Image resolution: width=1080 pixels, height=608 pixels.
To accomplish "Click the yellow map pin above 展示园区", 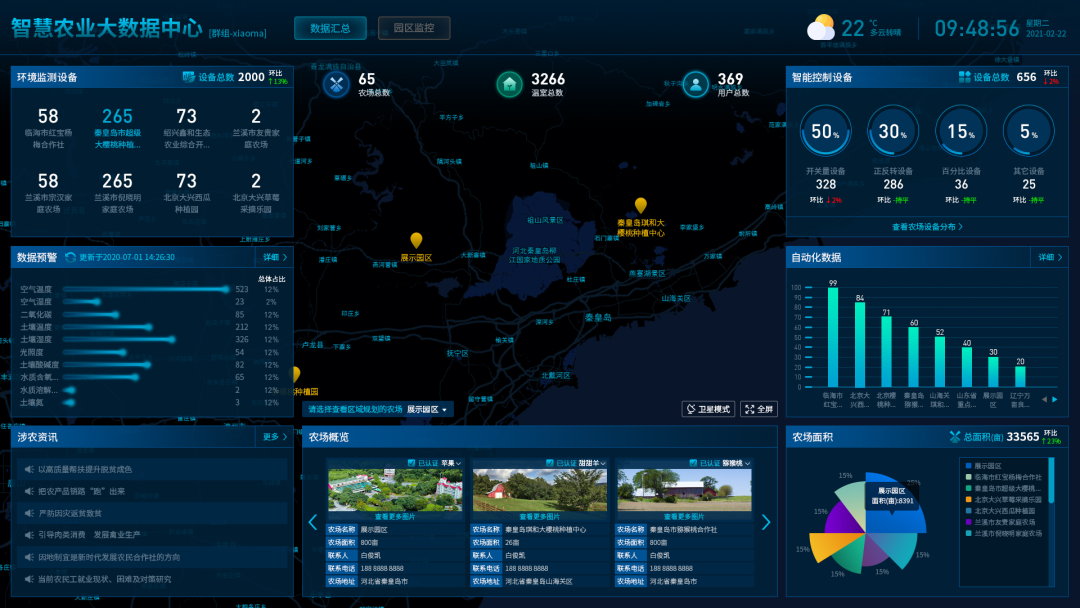I will pyautogui.click(x=416, y=240).
